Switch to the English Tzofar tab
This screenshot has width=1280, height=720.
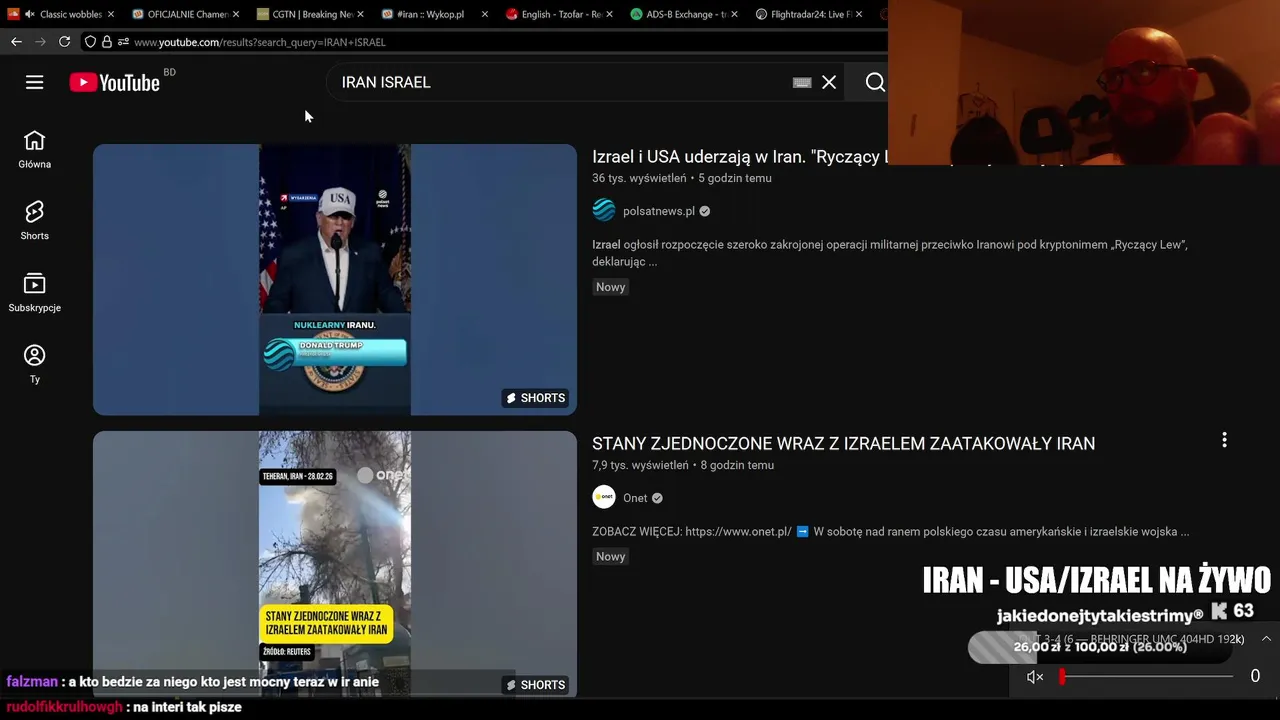560,14
